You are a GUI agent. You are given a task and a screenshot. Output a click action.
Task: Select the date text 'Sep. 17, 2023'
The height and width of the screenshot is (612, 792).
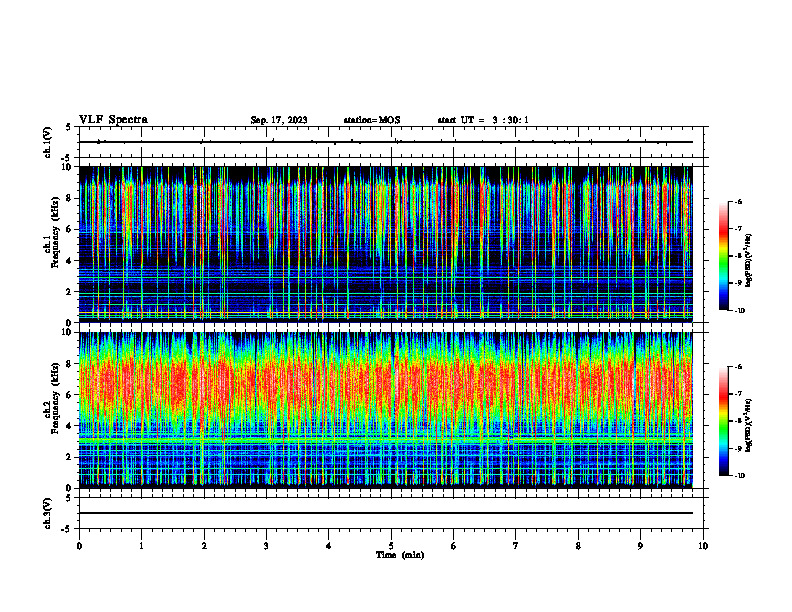(x=279, y=120)
